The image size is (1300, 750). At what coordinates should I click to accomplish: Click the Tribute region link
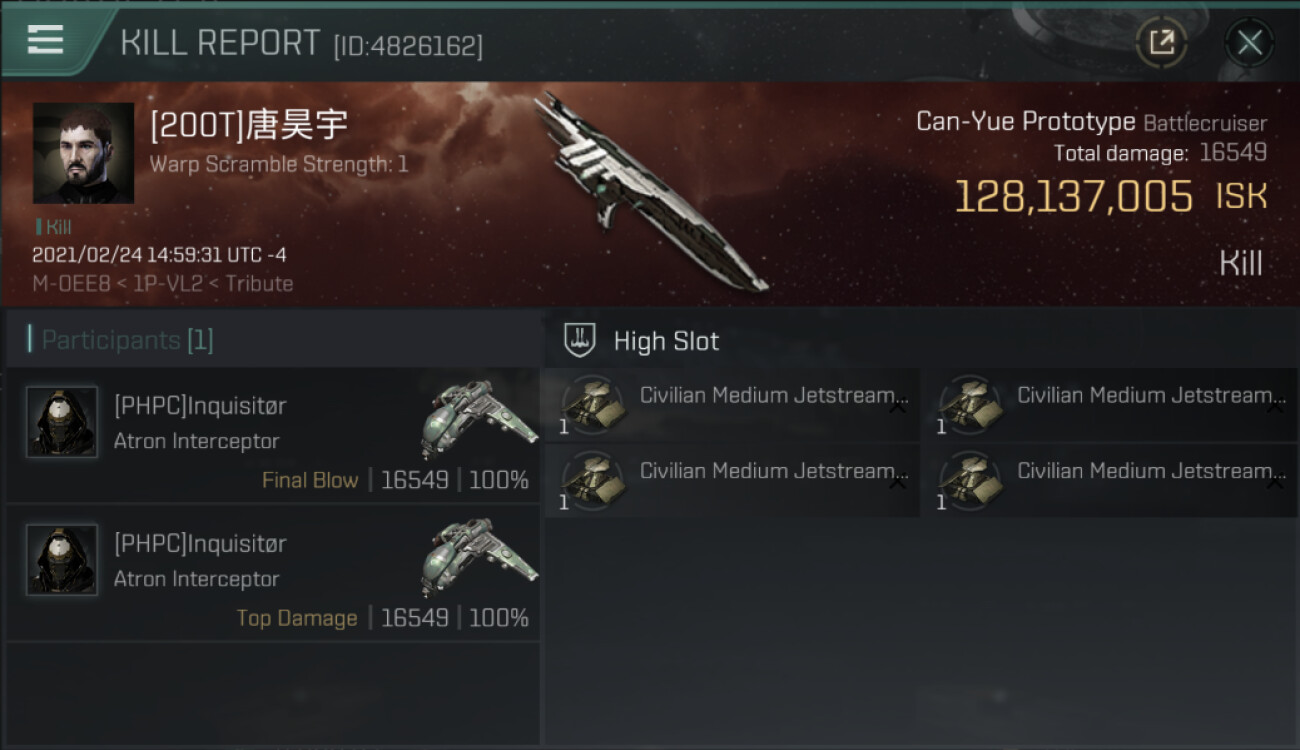click(x=259, y=283)
